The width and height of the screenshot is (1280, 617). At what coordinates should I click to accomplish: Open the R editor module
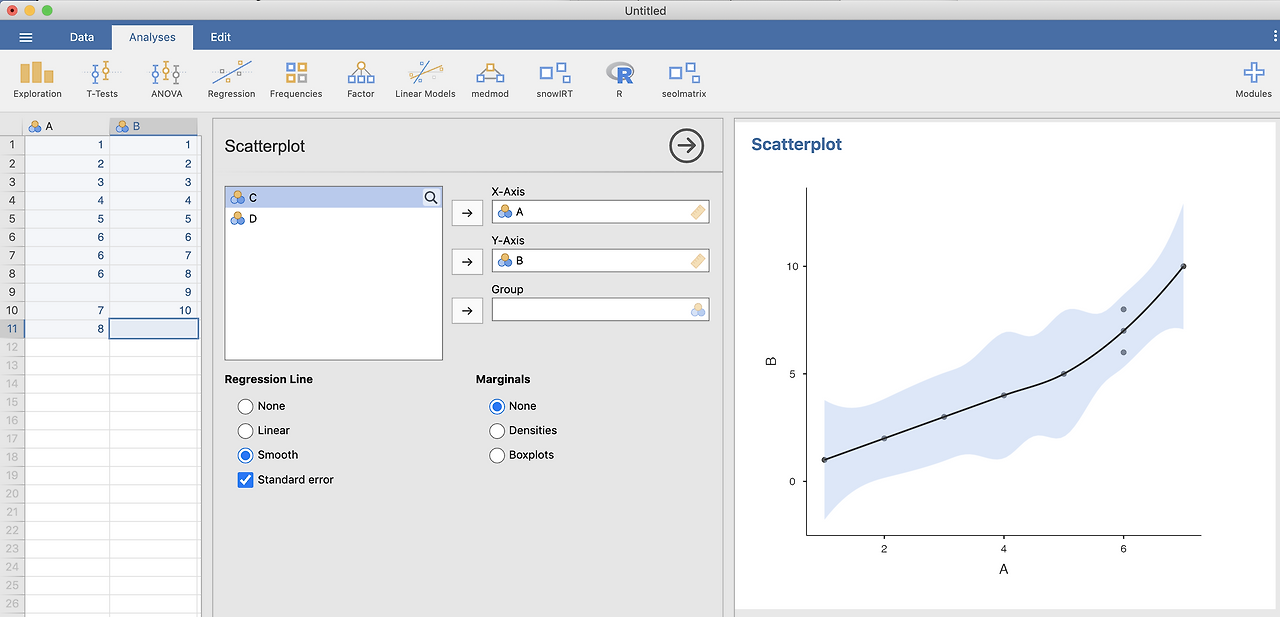[x=619, y=79]
